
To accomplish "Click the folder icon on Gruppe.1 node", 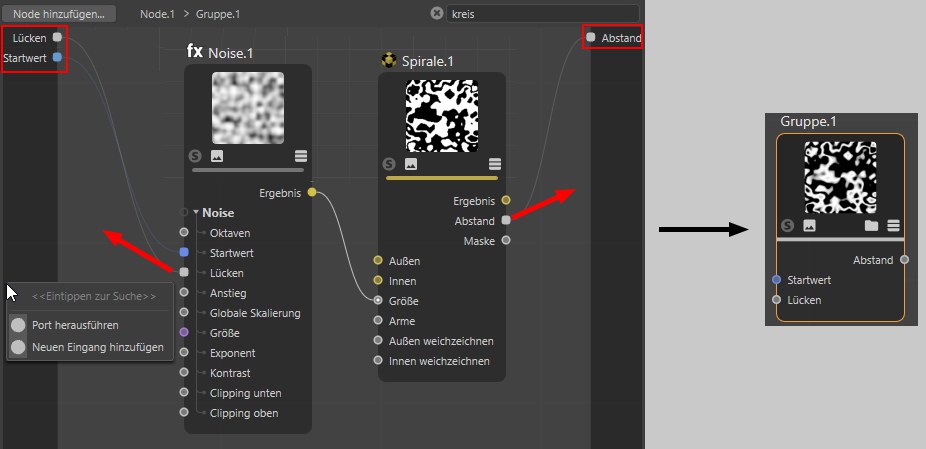I will (872, 226).
